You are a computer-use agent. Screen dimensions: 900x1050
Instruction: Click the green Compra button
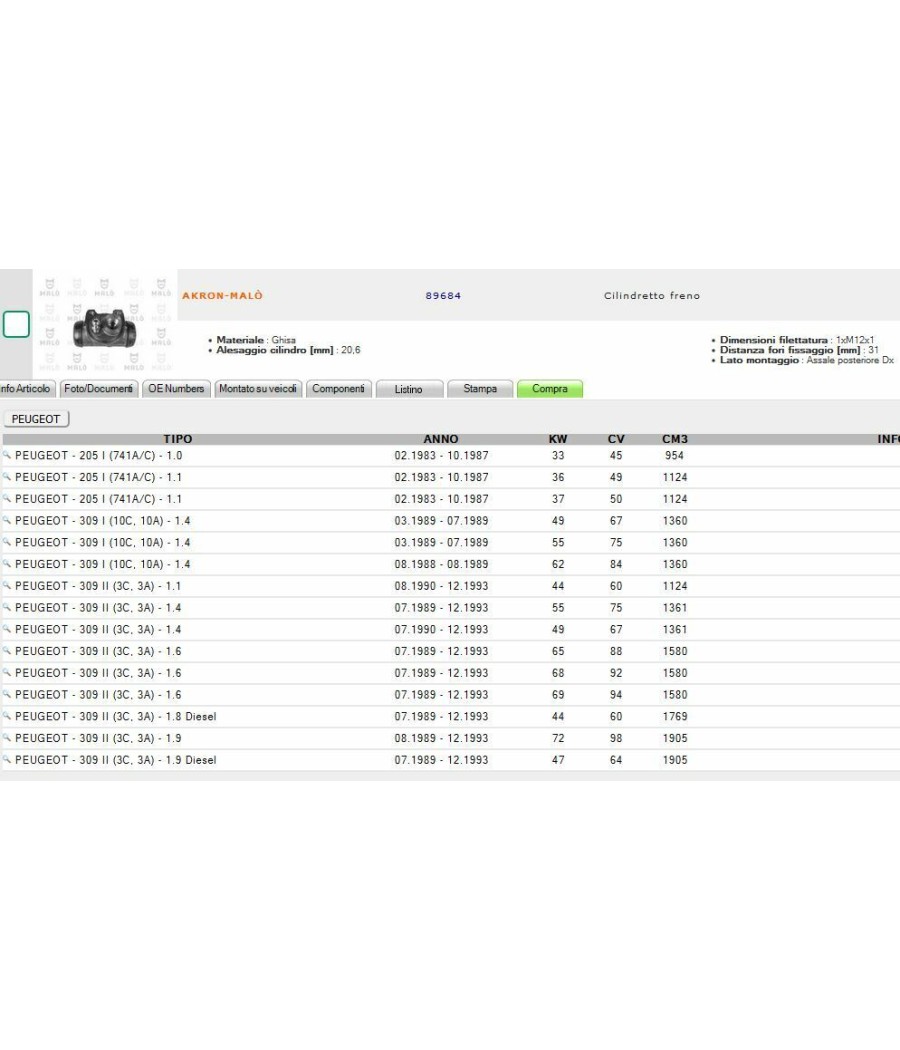point(550,389)
